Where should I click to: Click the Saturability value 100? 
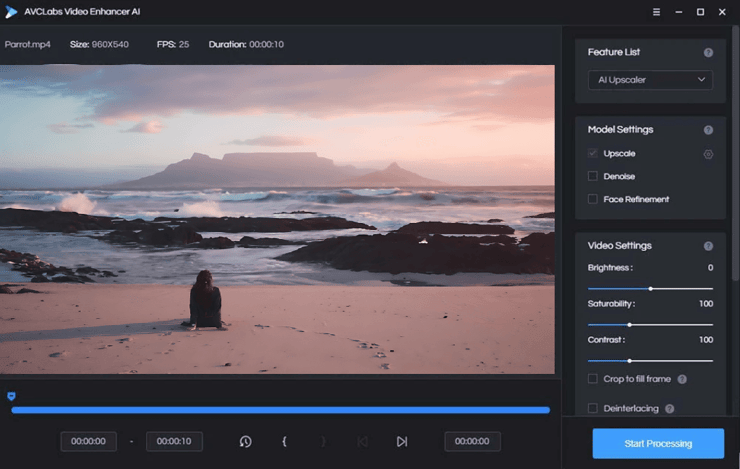click(706, 303)
